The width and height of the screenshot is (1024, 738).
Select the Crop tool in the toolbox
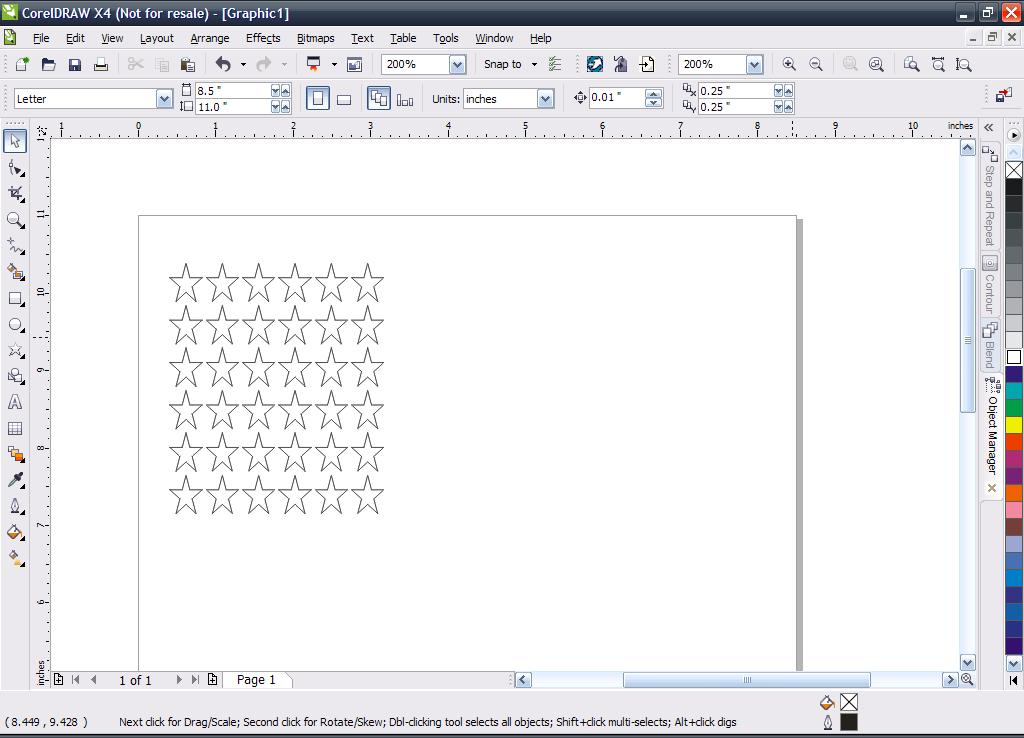pyautogui.click(x=15, y=193)
